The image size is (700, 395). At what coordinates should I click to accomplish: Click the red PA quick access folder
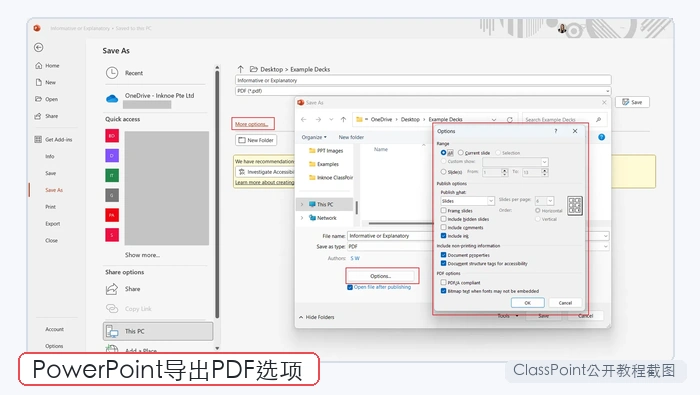click(112, 215)
